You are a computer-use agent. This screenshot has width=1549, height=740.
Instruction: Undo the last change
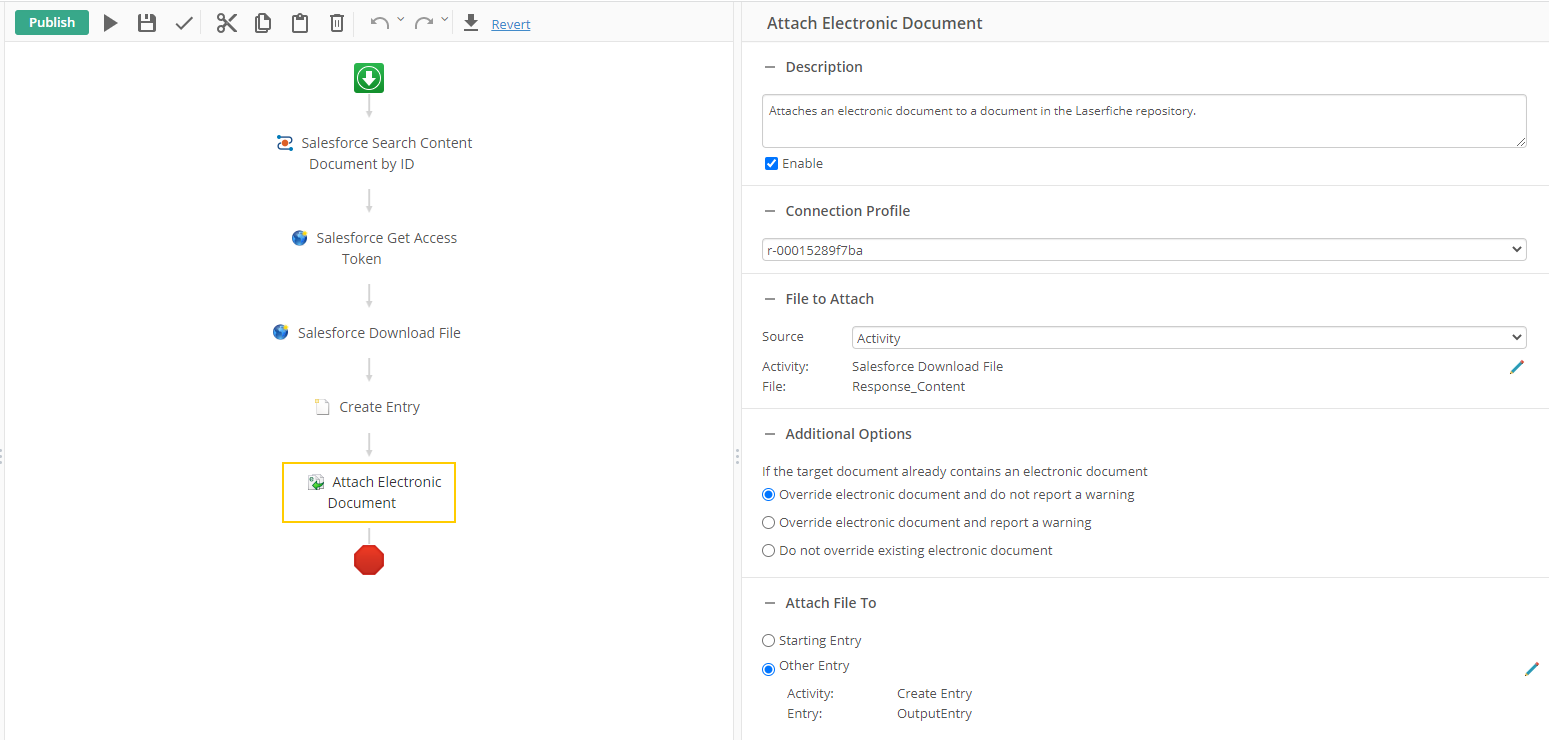click(x=379, y=23)
